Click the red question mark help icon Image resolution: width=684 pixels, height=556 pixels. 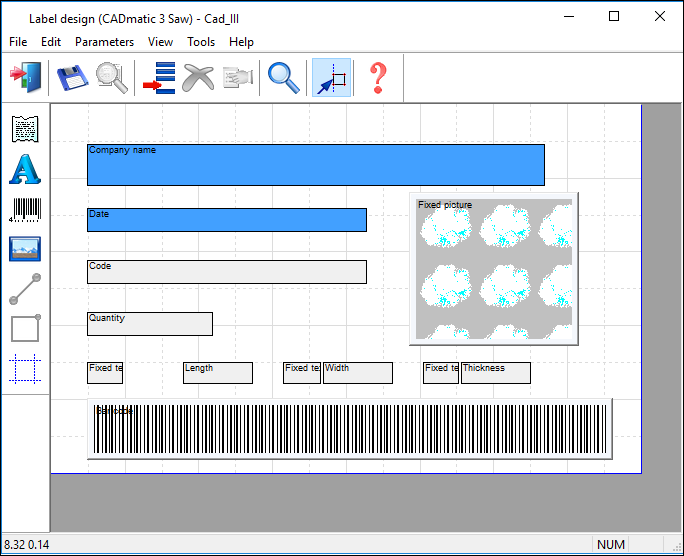tap(377, 78)
